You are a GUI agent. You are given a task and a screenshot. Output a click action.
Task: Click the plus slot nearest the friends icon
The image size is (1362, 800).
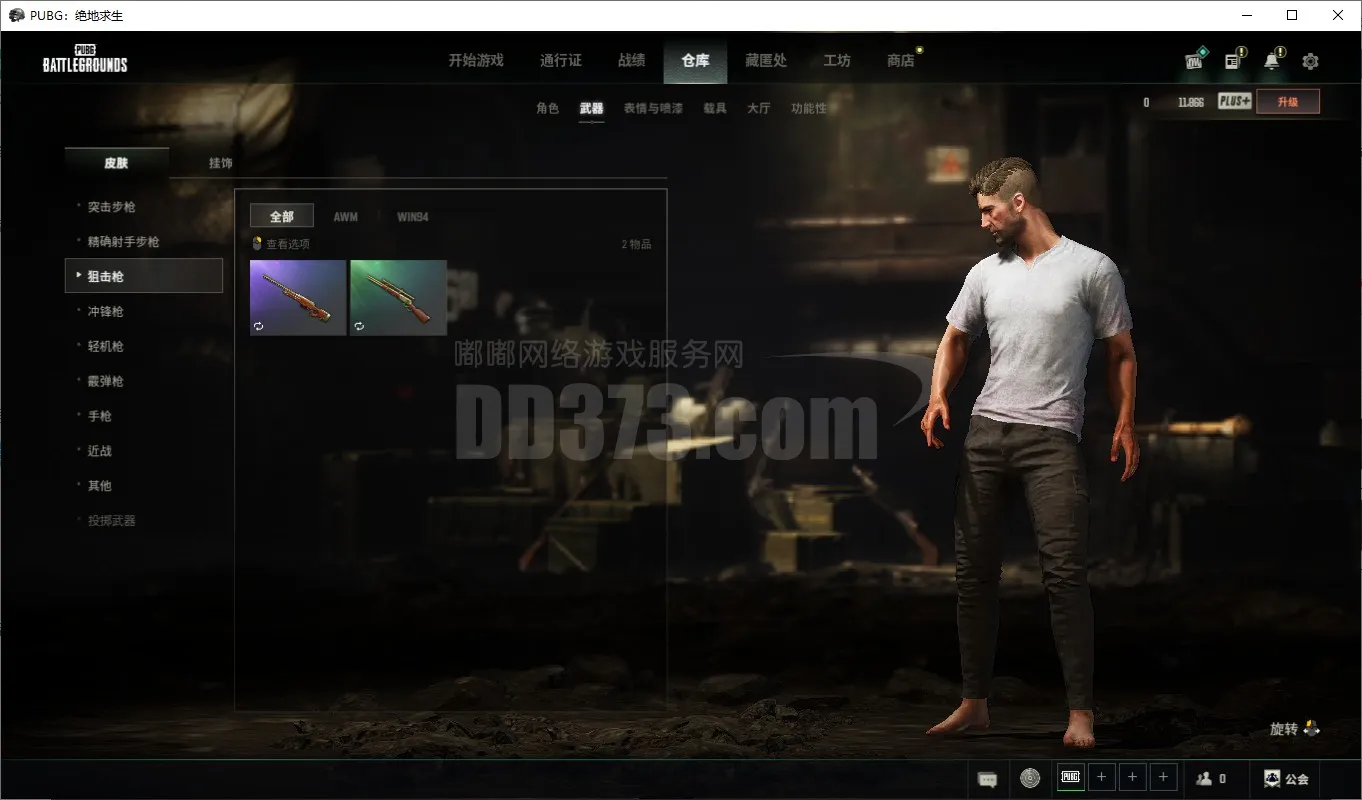(x=1163, y=777)
